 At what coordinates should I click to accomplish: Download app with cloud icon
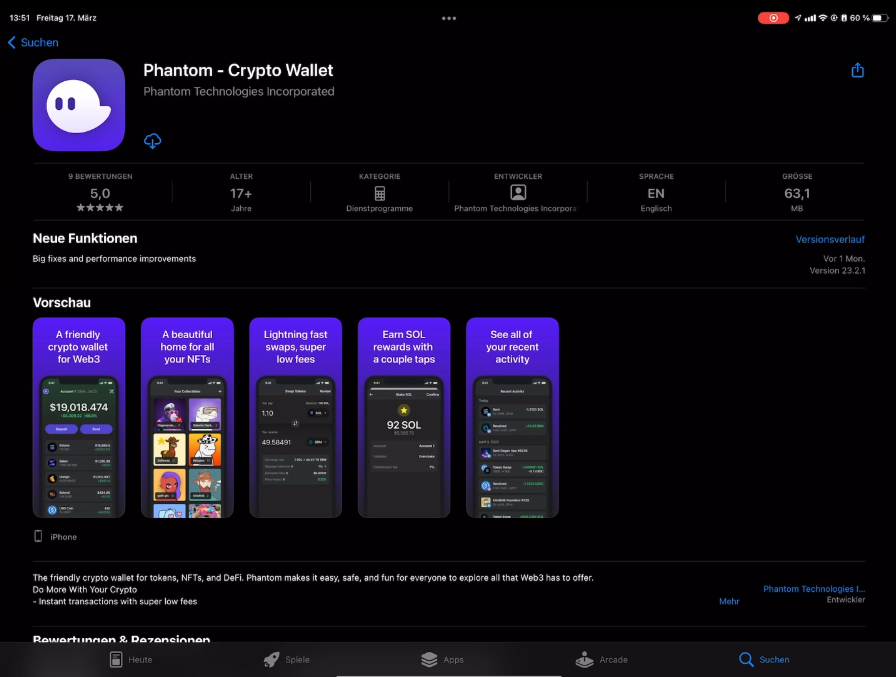(x=152, y=141)
